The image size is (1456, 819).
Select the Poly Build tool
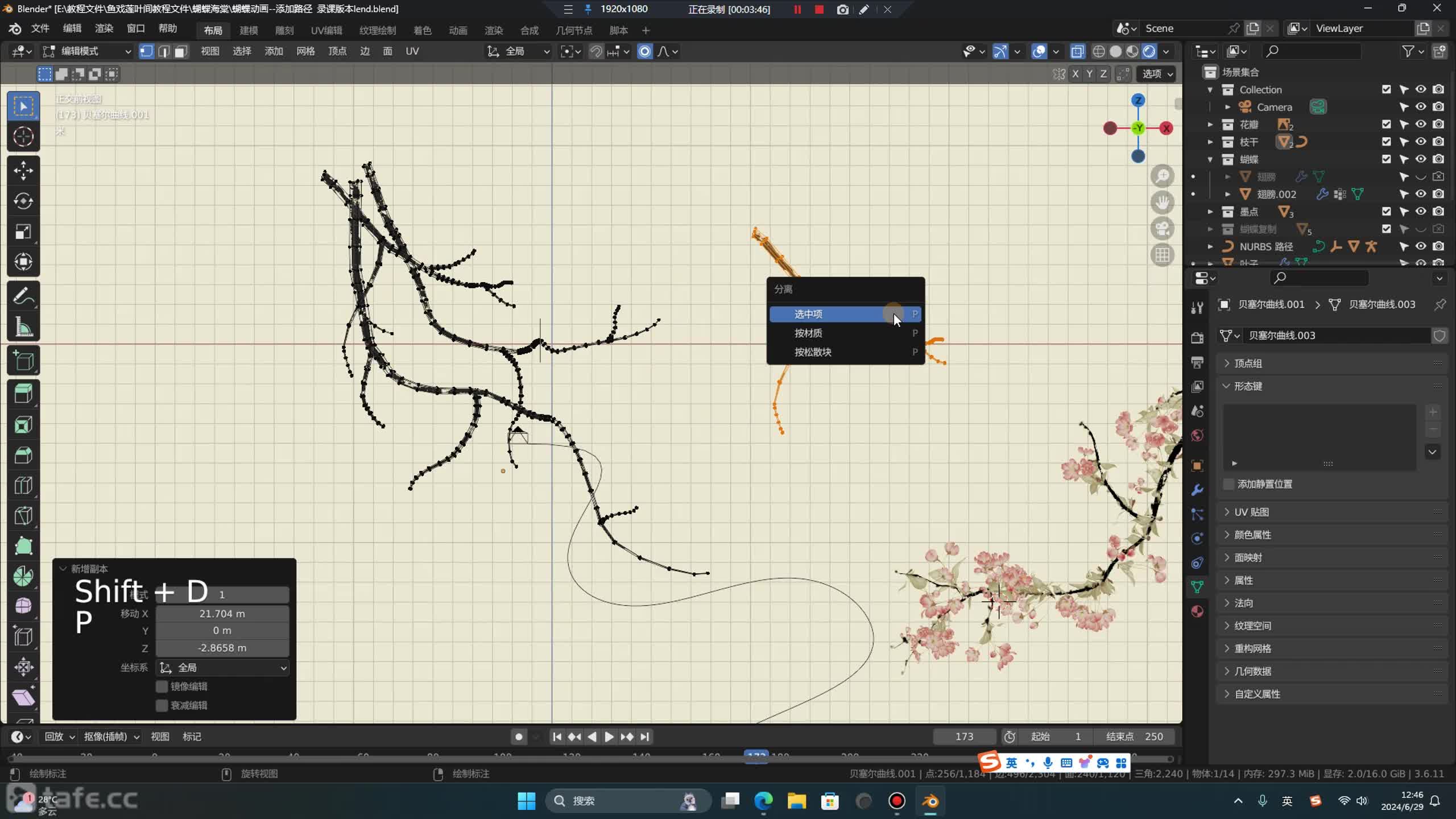(x=23, y=545)
